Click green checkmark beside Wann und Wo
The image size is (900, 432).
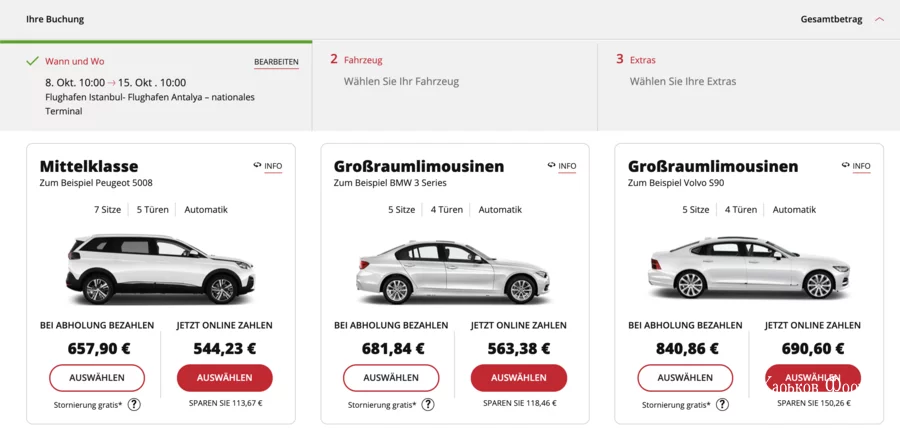[x=33, y=61]
